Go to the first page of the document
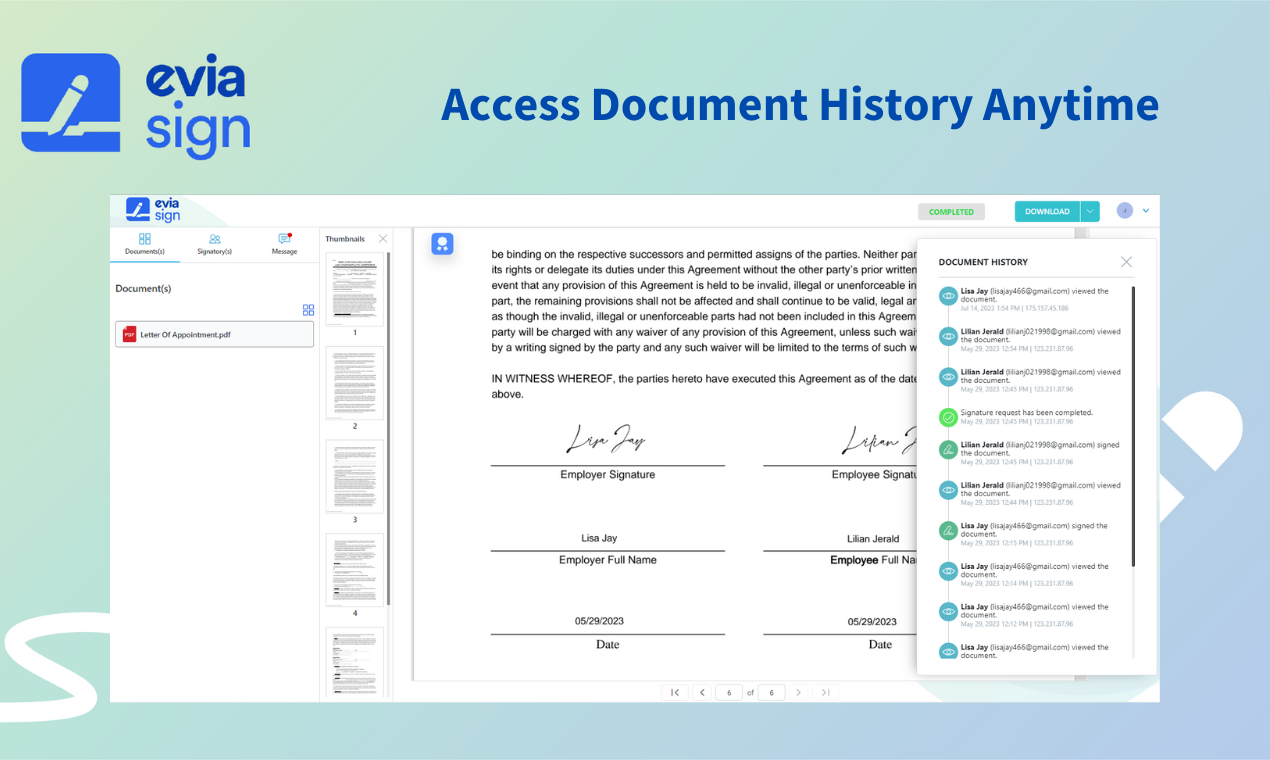Viewport: 1270px width, 760px height. point(675,692)
